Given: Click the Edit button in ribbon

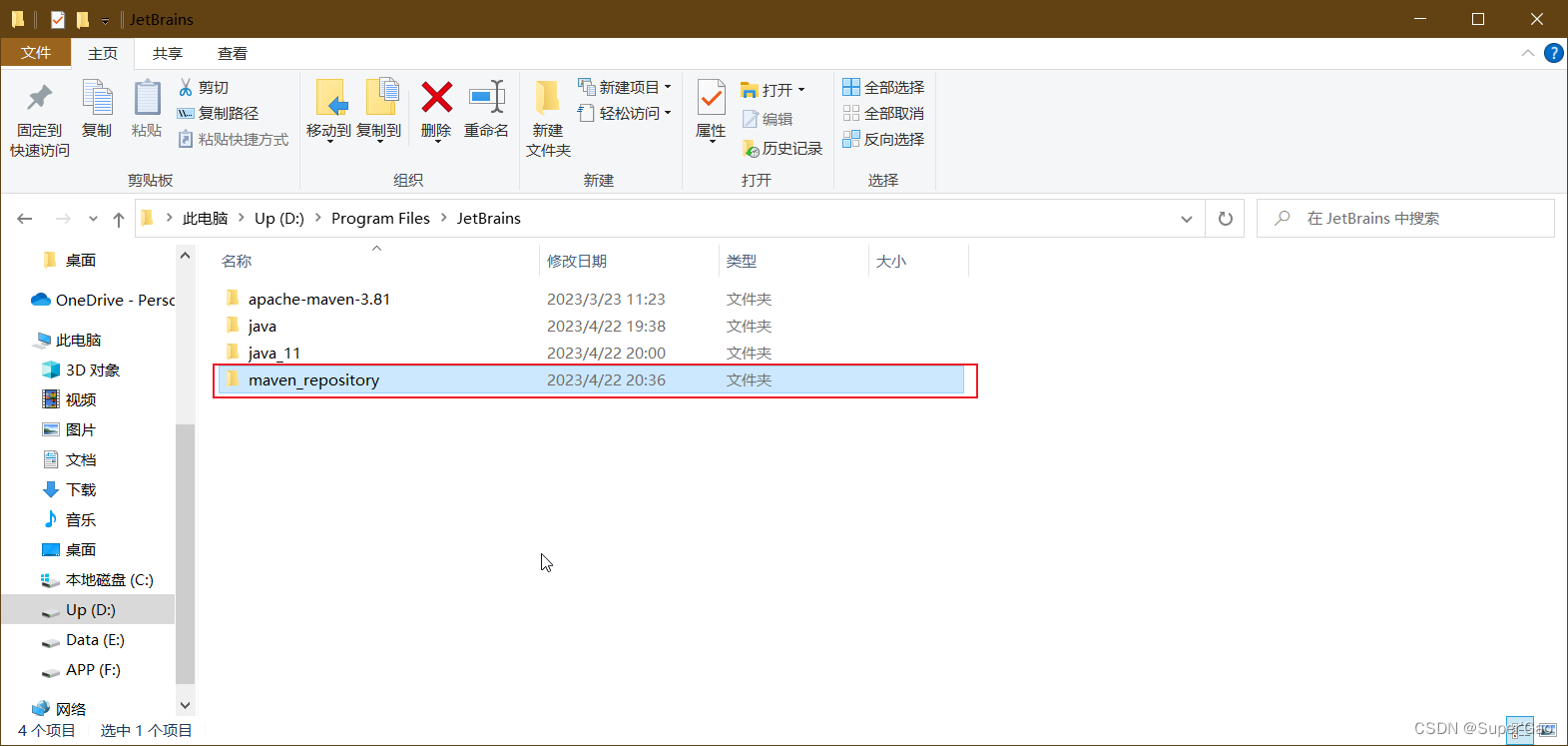Looking at the screenshot, I should tap(768, 119).
